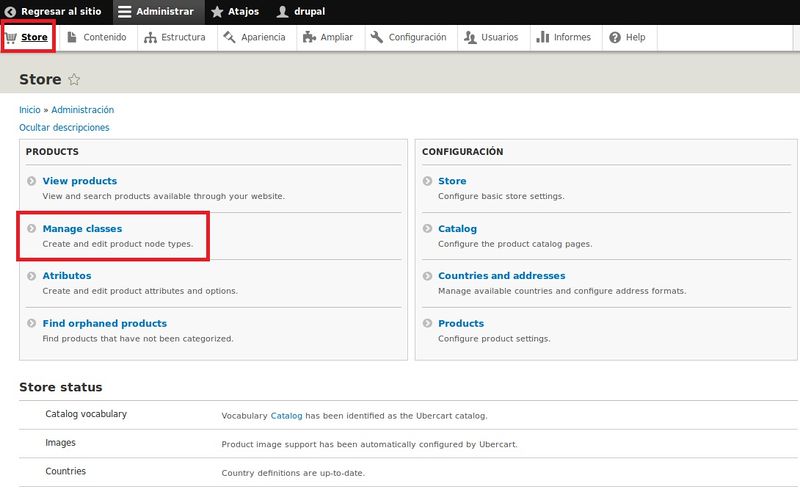The height and width of the screenshot is (492, 800).
Task: Click the 'Images' status label
Action: click(x=60, y=442)
